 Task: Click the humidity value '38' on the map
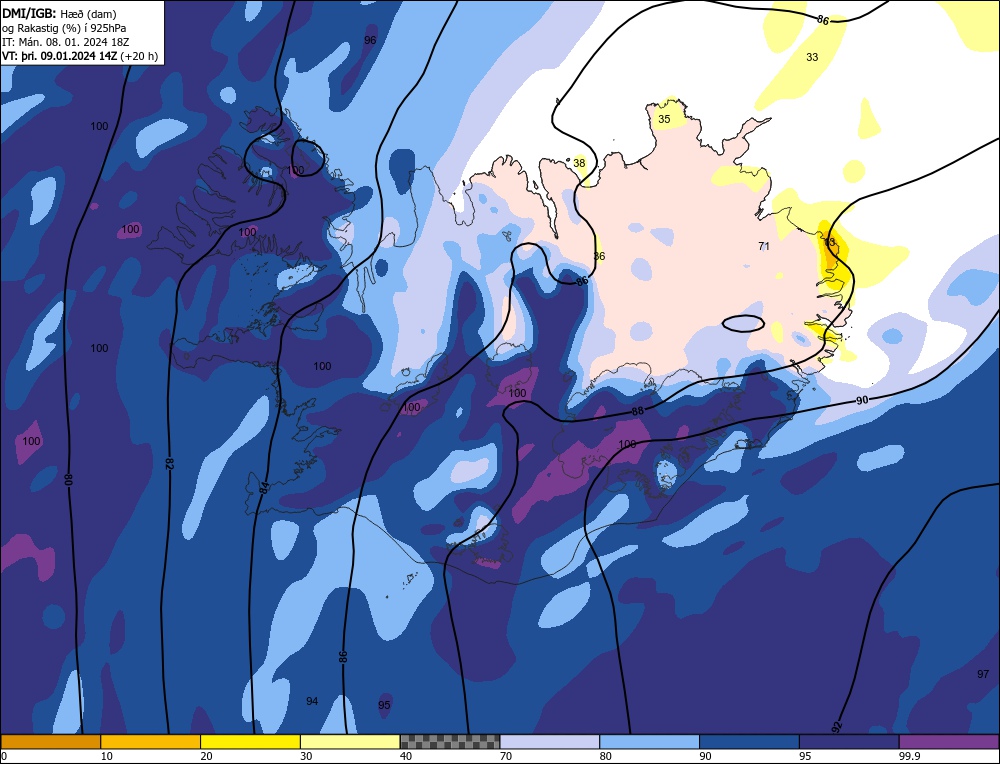click(x=579, y=163)
